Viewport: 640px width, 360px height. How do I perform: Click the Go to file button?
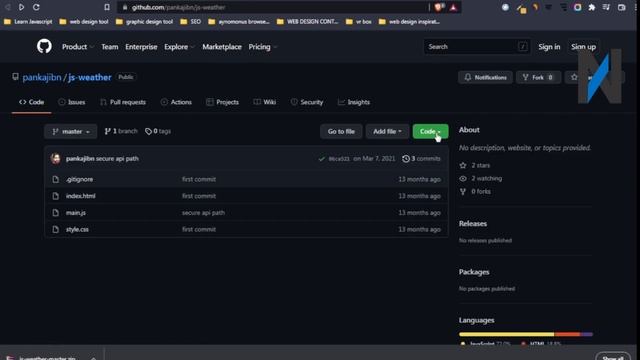341,131
